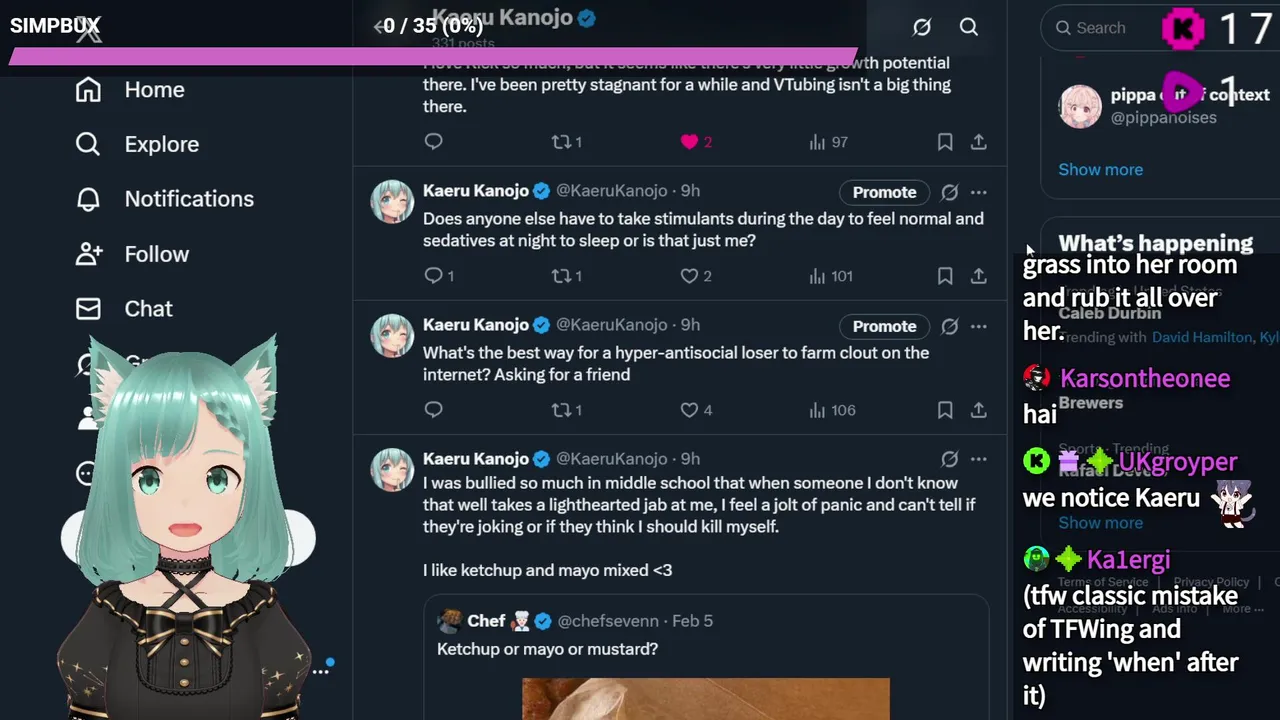Repost the stimulants and sedatives post

pyautogui.click(x=562, y=276)
